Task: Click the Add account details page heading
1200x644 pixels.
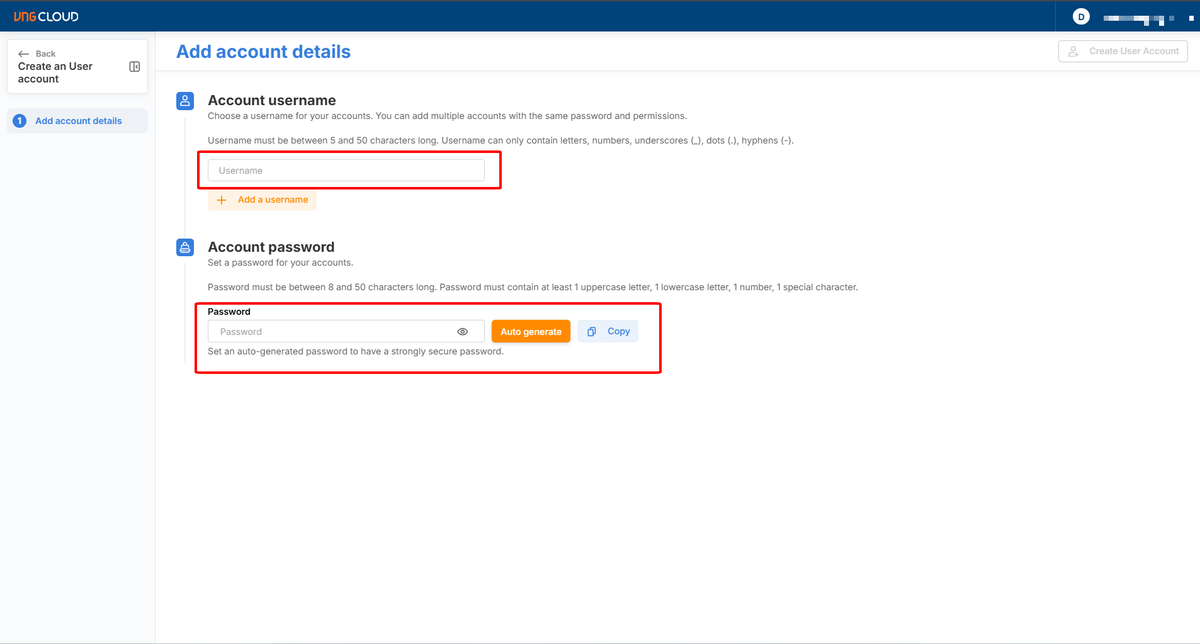Action: [x=263, y=52]
